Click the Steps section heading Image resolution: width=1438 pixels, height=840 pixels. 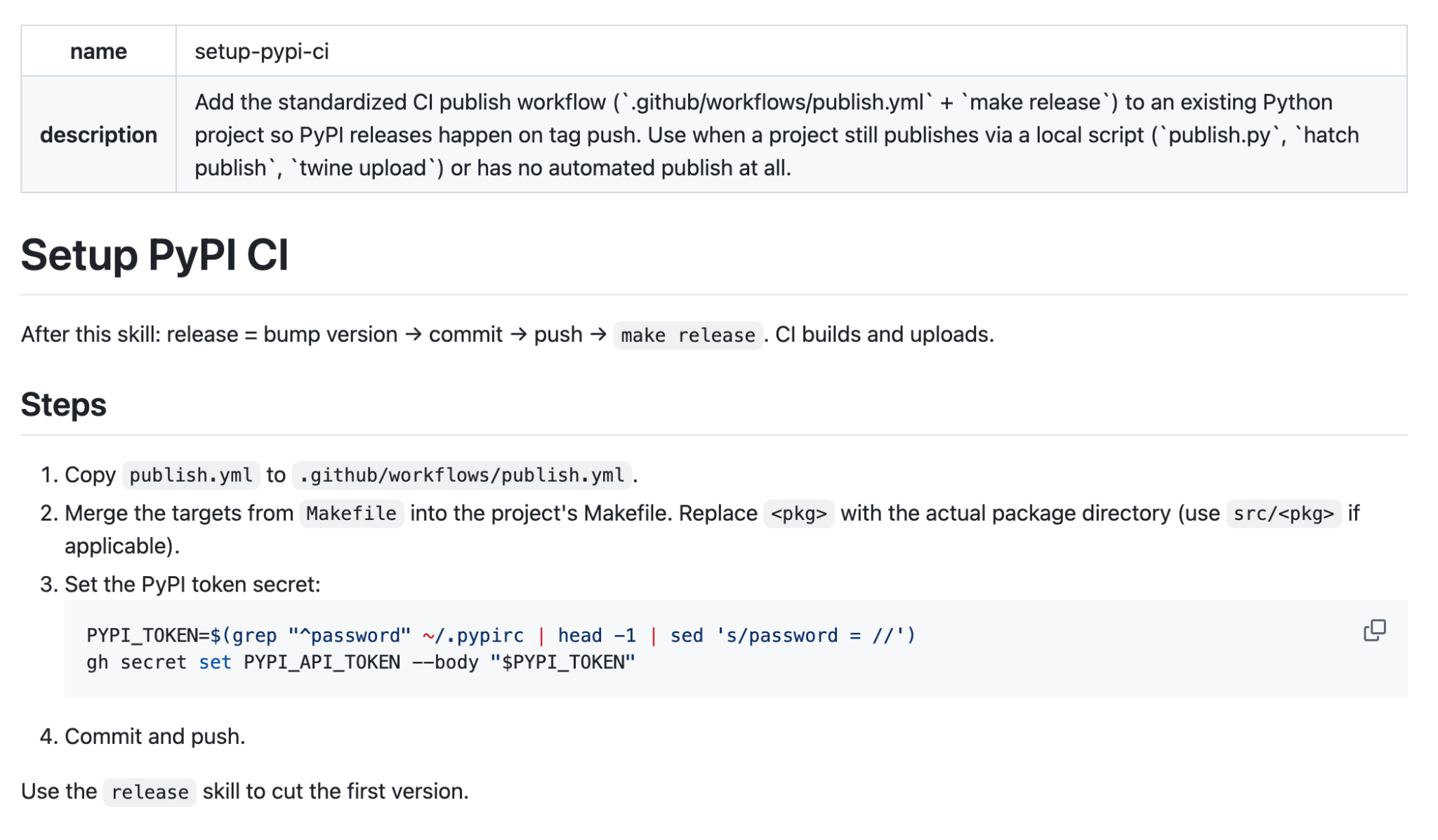tap(63, 405)
